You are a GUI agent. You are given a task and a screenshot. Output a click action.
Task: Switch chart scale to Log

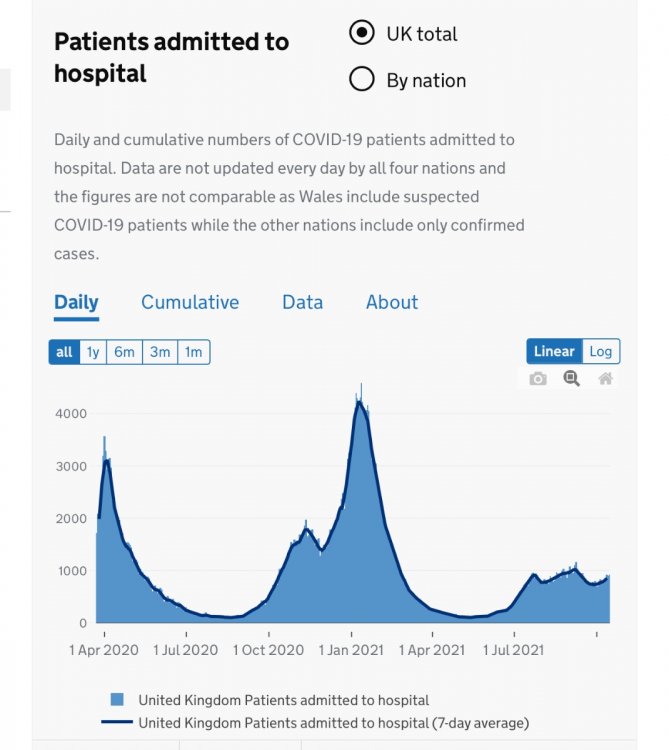coord(601,351)
